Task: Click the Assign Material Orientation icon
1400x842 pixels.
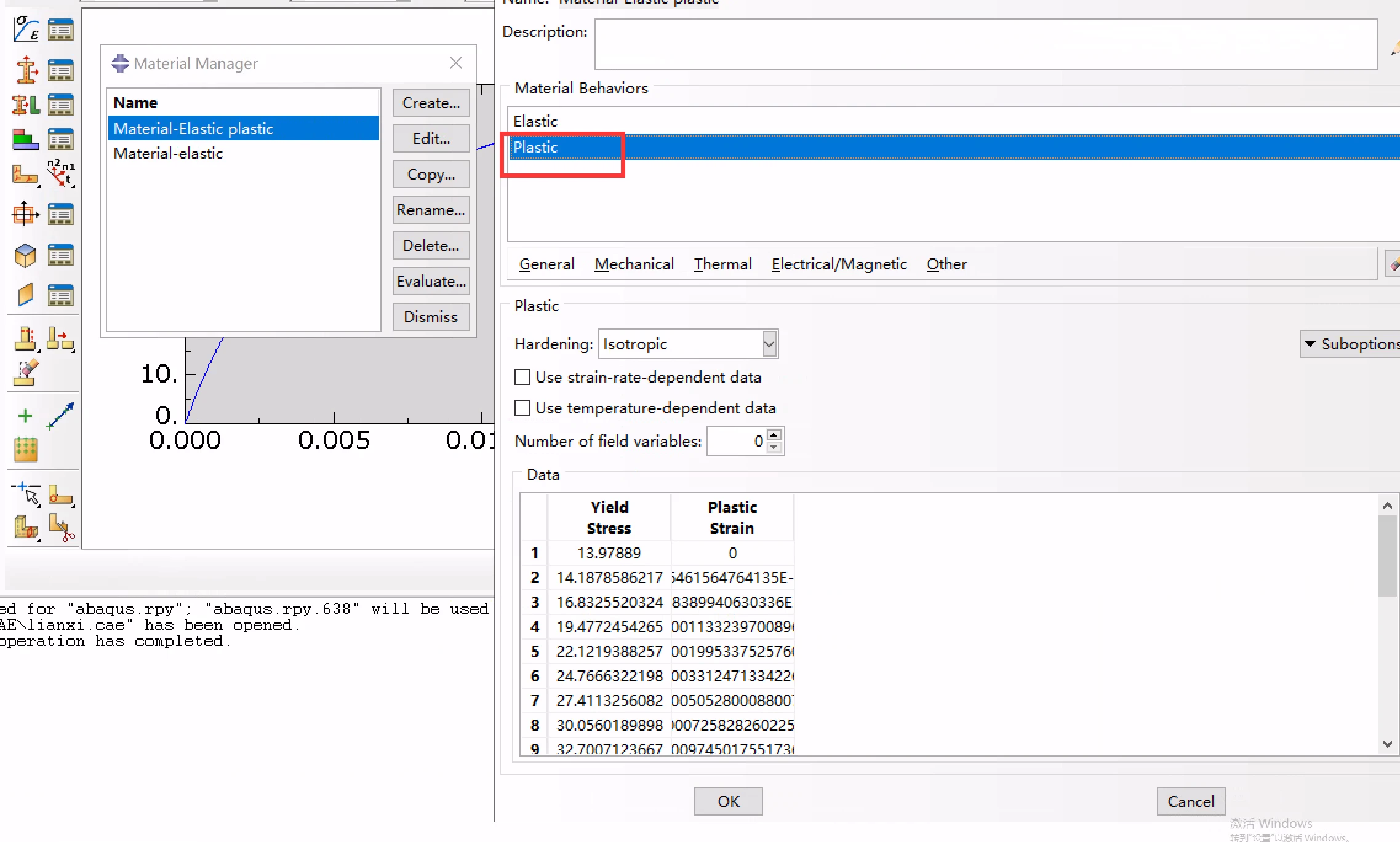Action: [x=26, y=175]
